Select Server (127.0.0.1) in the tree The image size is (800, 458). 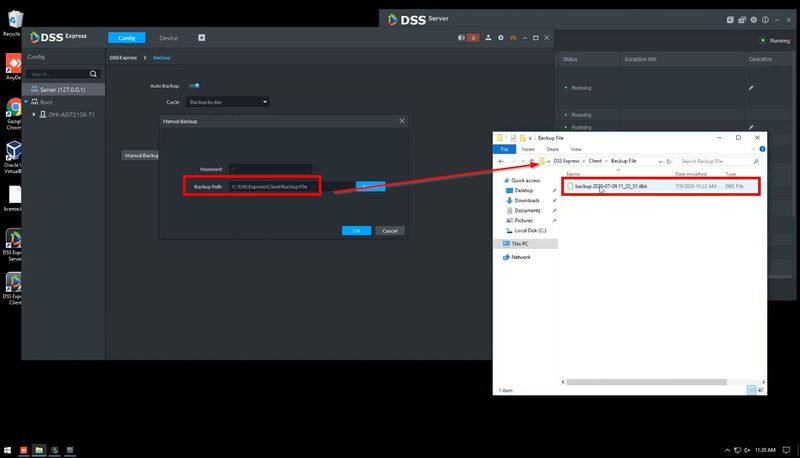pos(63,89)
